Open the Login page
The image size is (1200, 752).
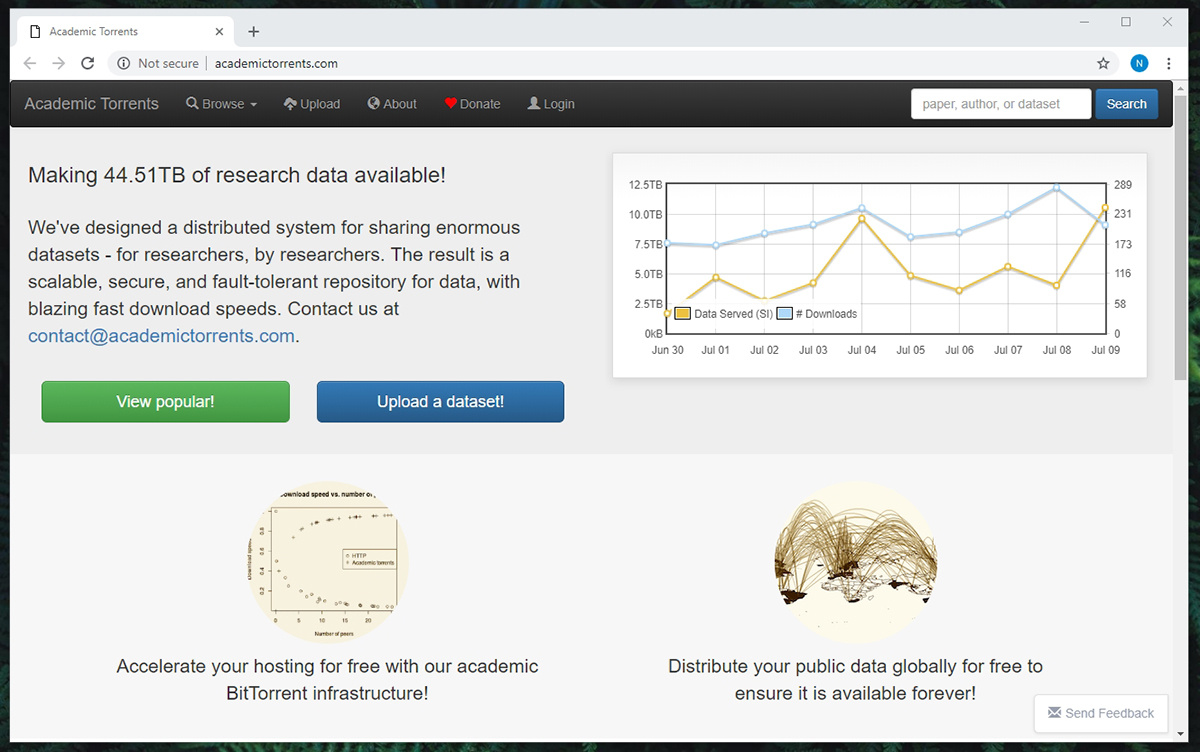point(551,104)
